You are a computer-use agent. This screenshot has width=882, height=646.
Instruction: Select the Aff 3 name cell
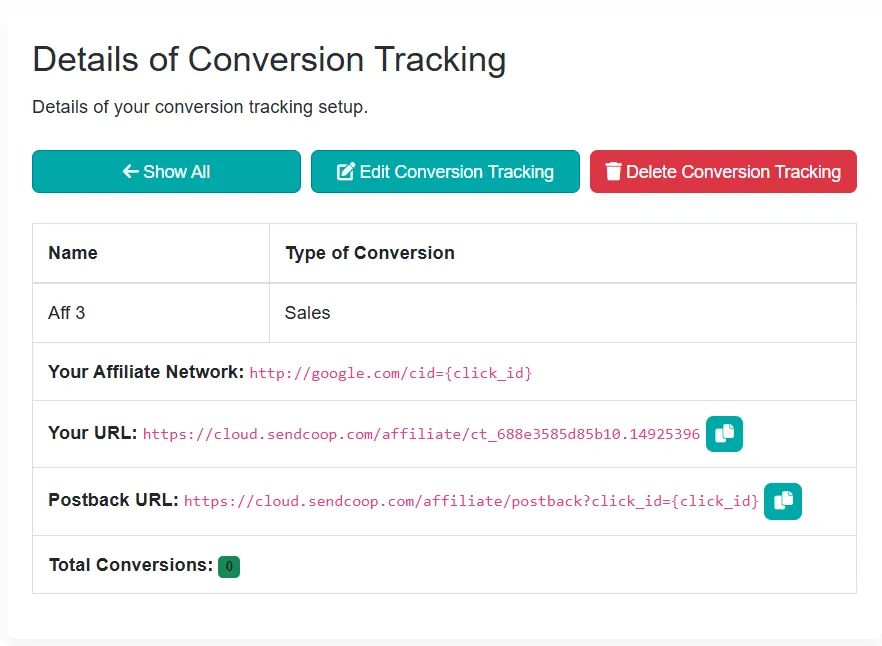click(67, 313)
